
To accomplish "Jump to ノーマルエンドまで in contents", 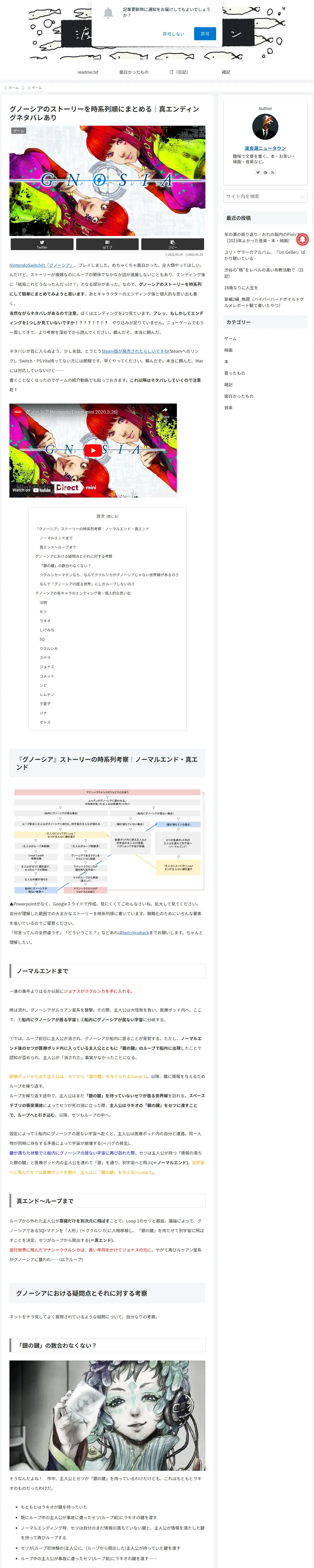I will [x=56, y=538].
